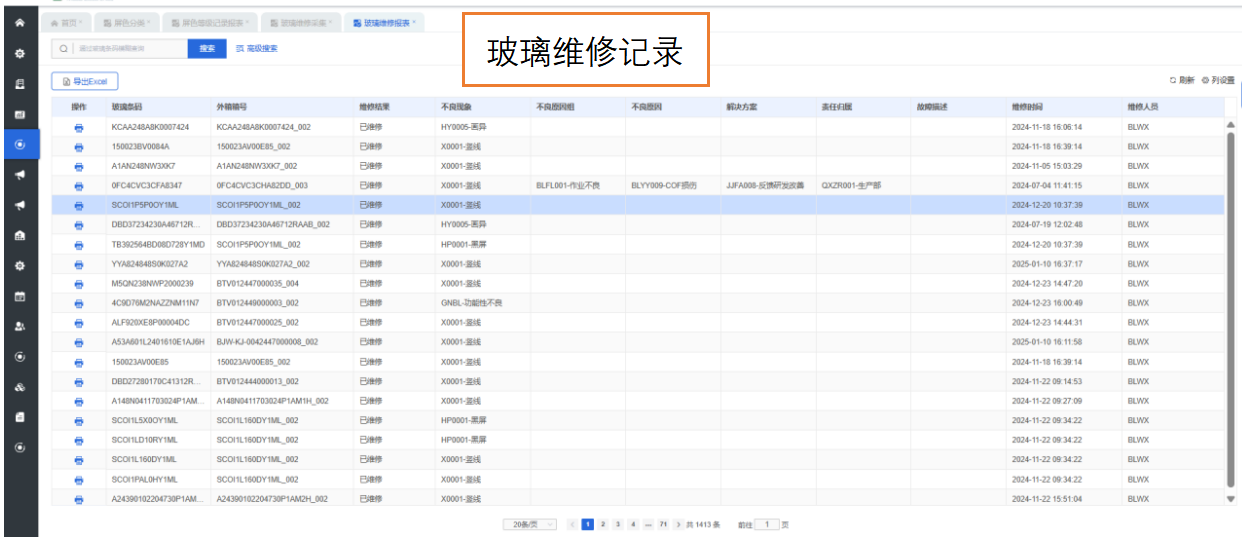Click the barcode cell DBD27280170C41312R...

(x=157, y=381)
